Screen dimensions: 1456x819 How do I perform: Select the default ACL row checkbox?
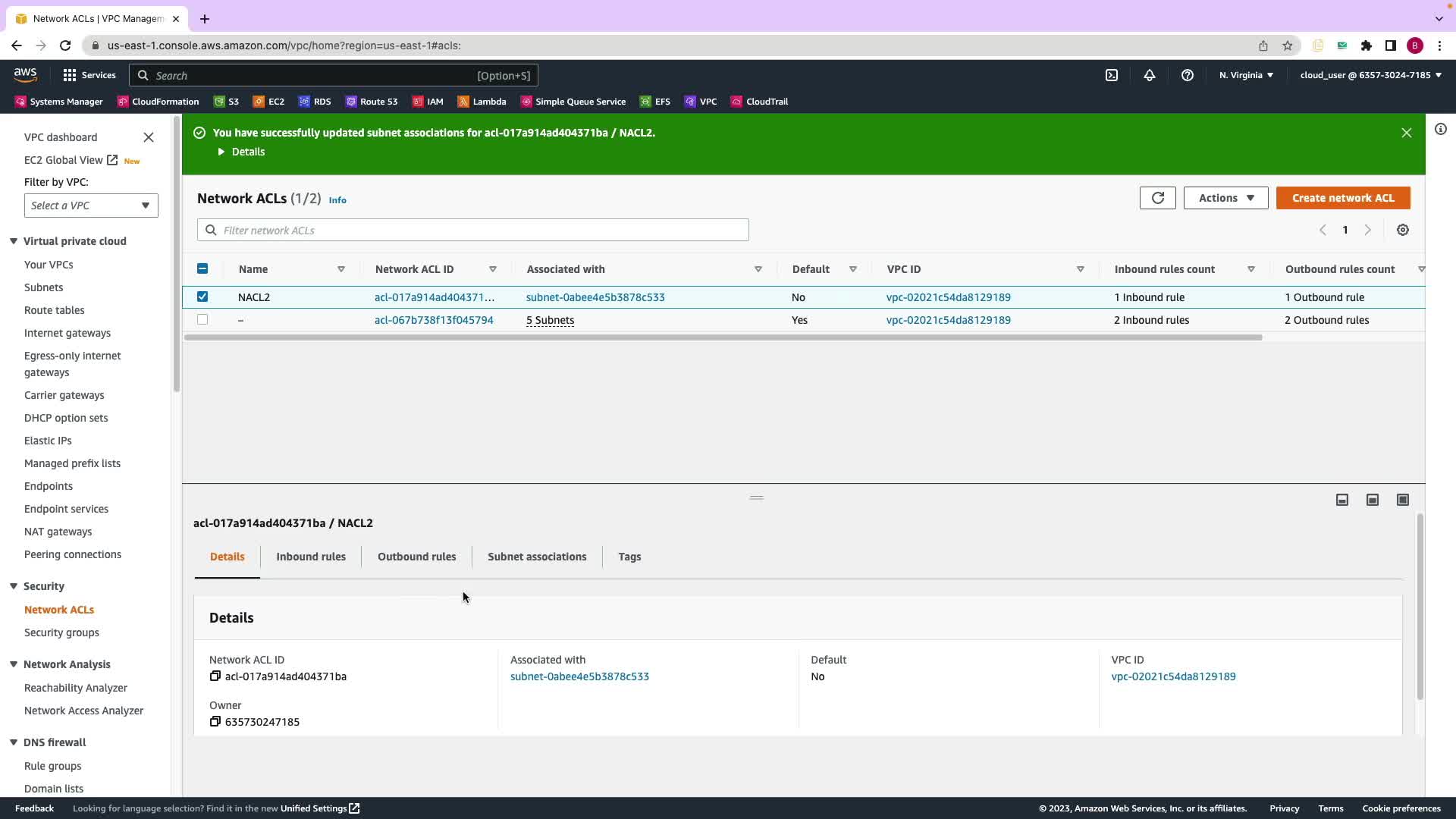(202, 320)
